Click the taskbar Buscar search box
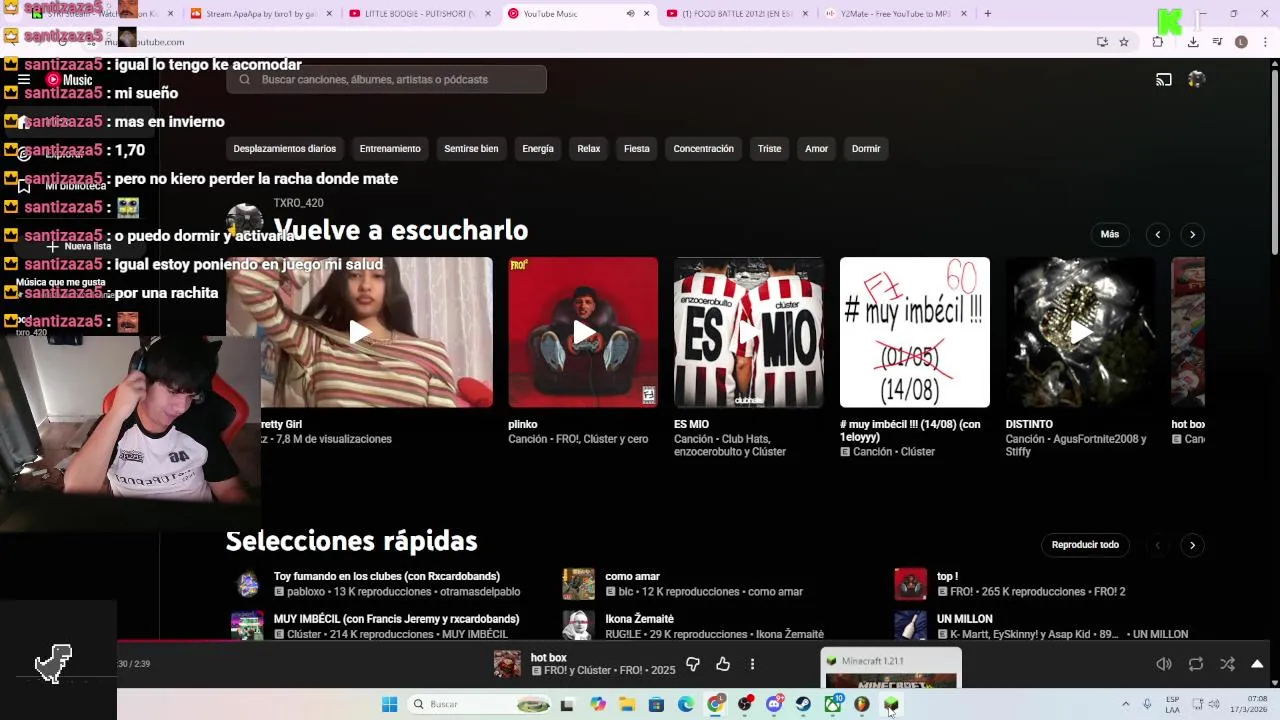Screen dimensions: 1280x720 pyautogui.click(x=480, y=705)
